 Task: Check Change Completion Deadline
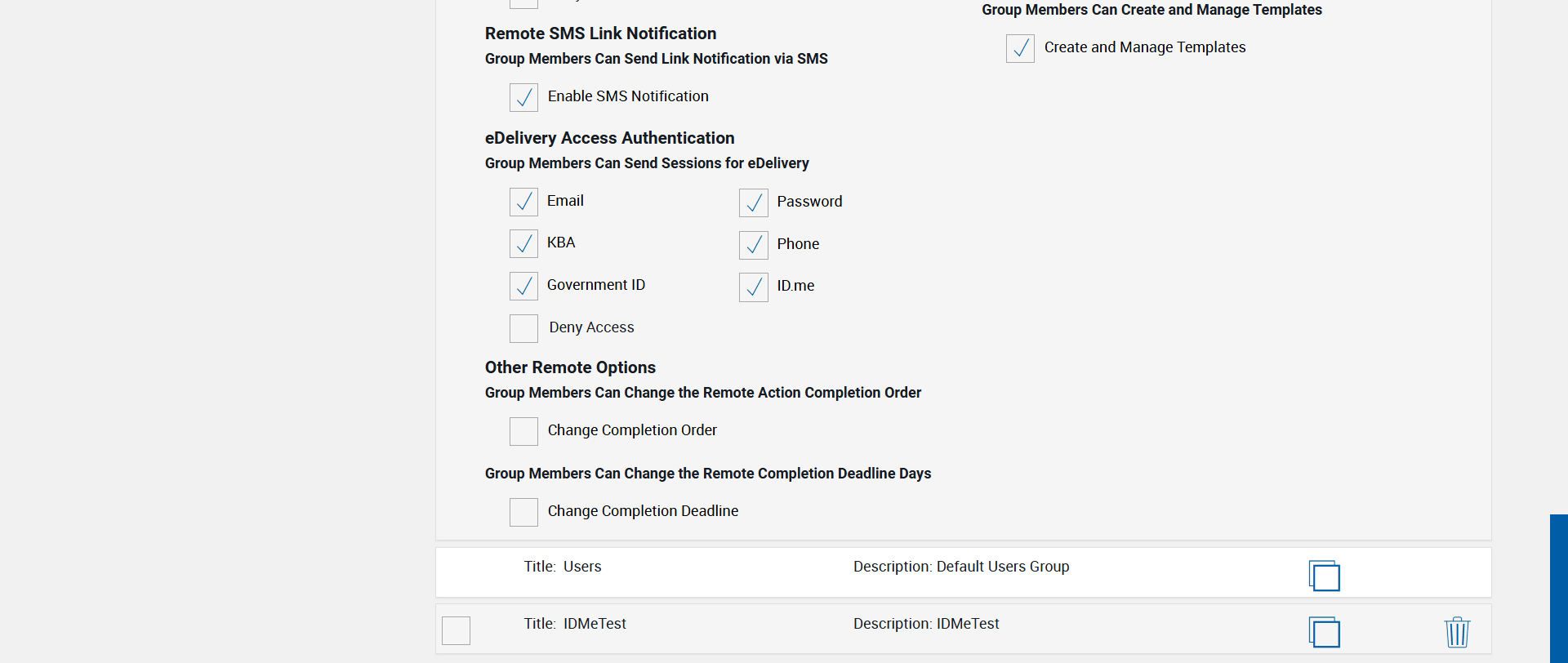[523, 512]
